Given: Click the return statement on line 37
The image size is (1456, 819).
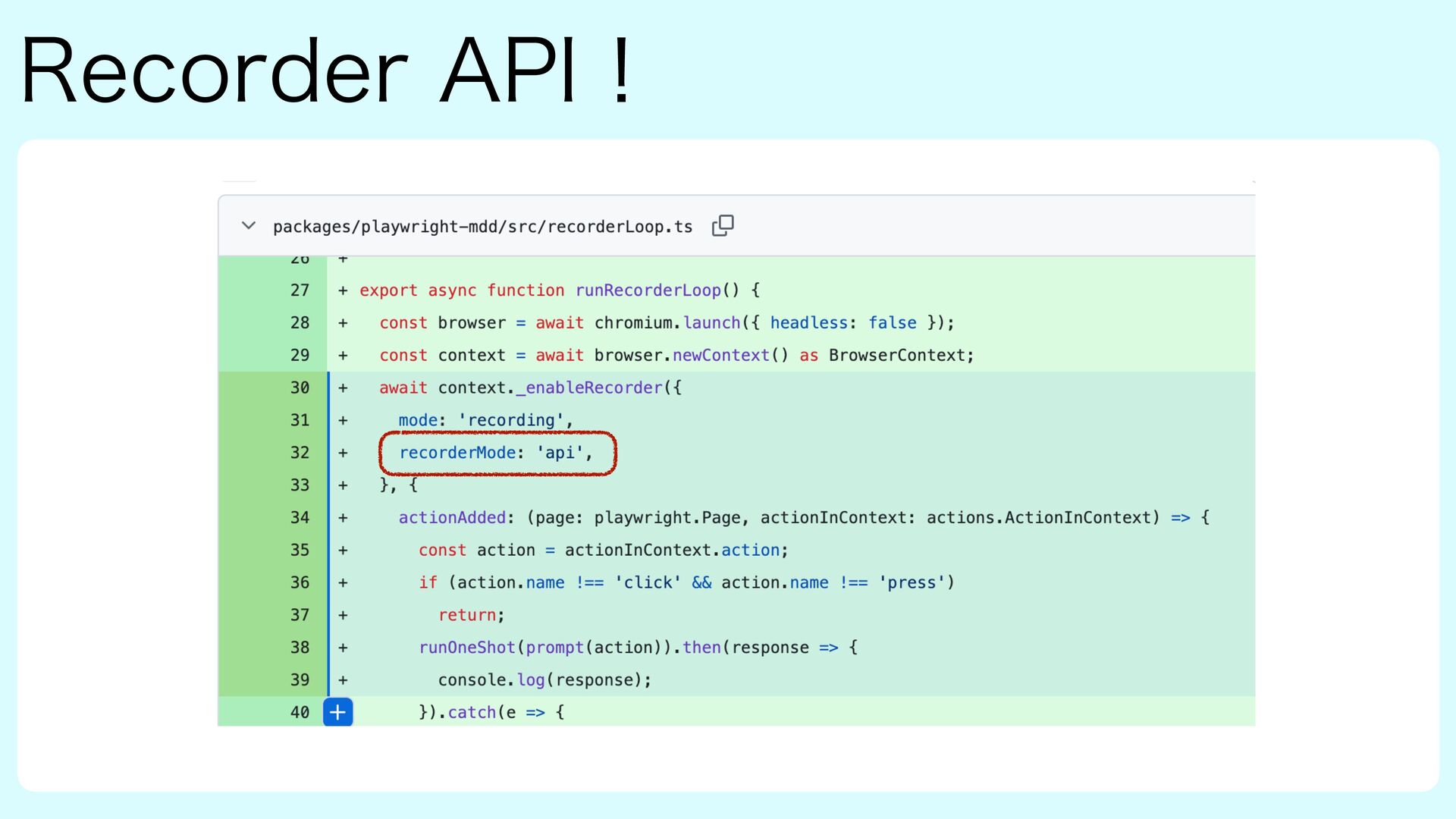Looking at the screenshot, I should (x=470, y=615).
